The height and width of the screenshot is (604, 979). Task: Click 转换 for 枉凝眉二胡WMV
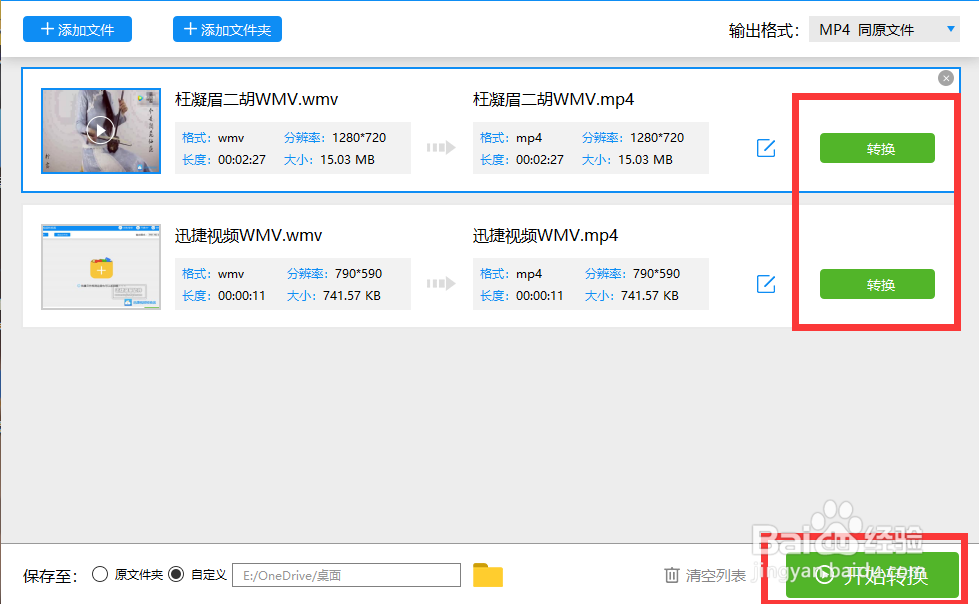coord(876,147)
